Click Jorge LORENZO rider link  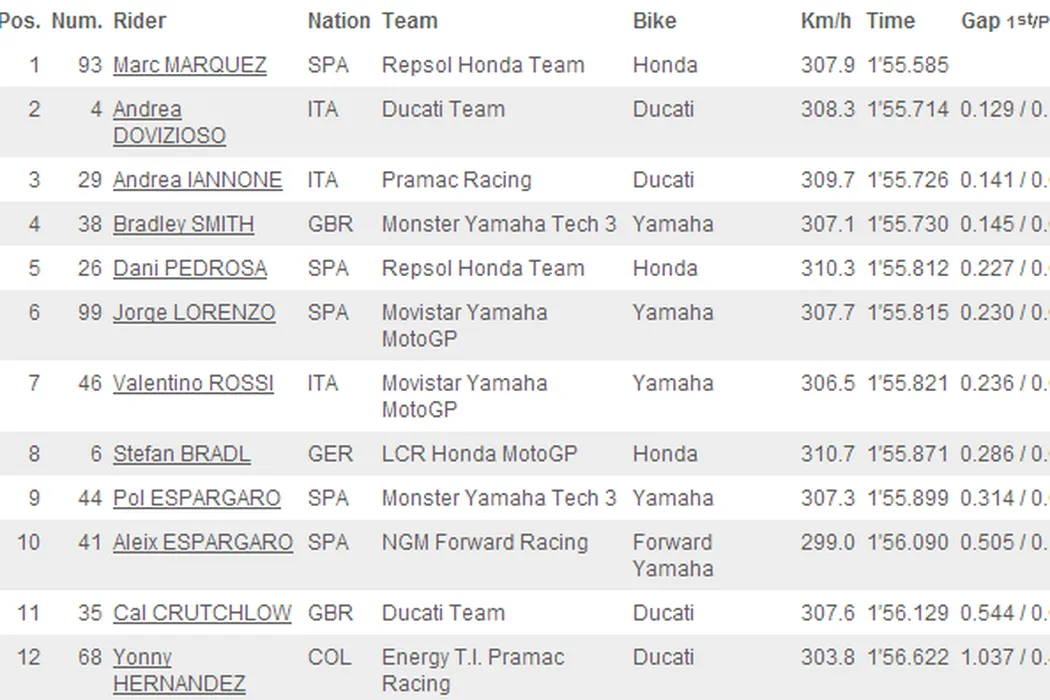pyautogui.click(x=193, y=313)
